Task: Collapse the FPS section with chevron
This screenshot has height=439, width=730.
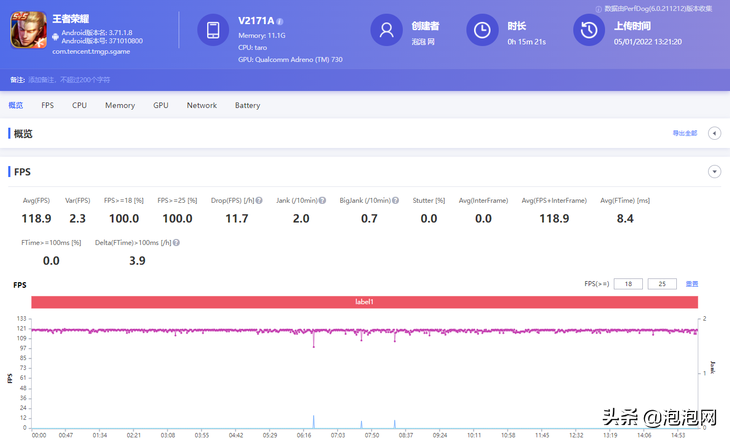Action: (714, 172)
